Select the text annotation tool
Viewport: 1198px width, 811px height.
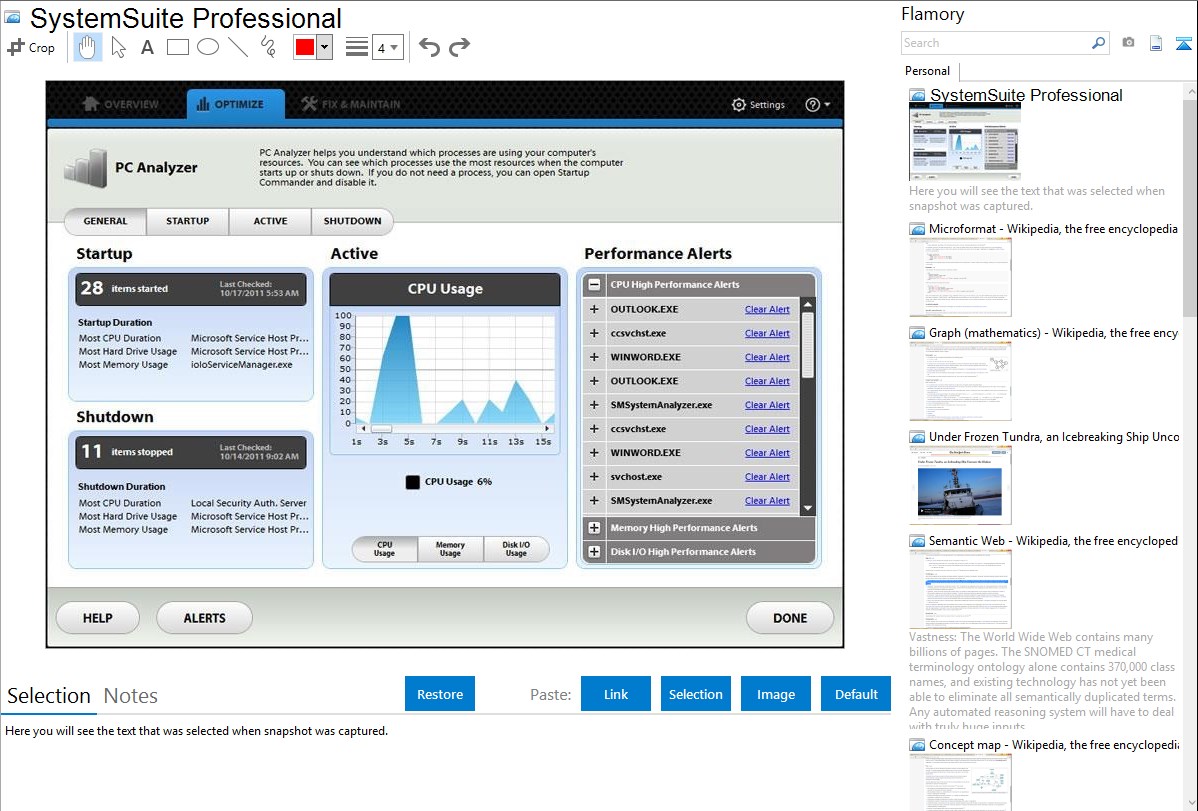[x=147, y=47]
